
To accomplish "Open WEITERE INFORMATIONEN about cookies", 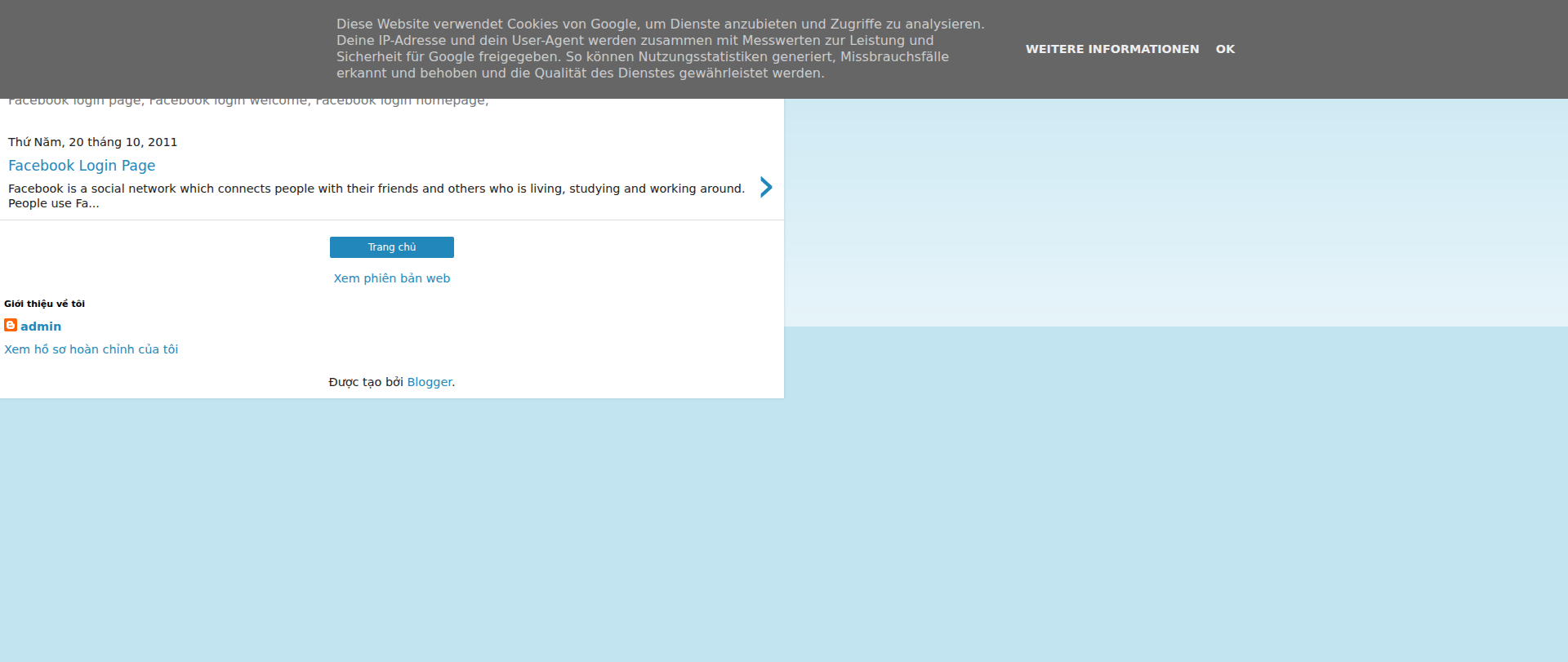I will [1112, 49].
